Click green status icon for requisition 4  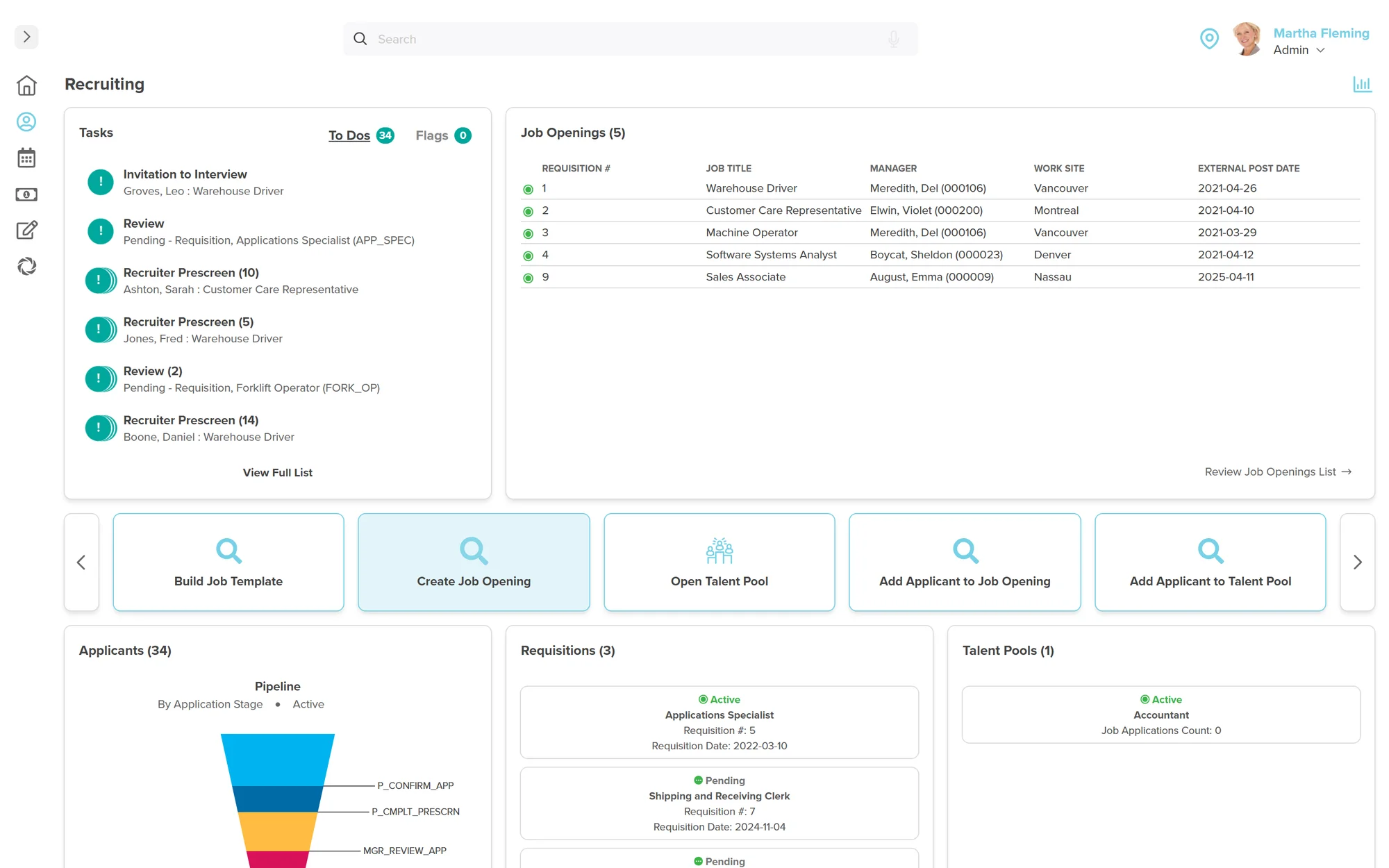[x=528, y=256]
